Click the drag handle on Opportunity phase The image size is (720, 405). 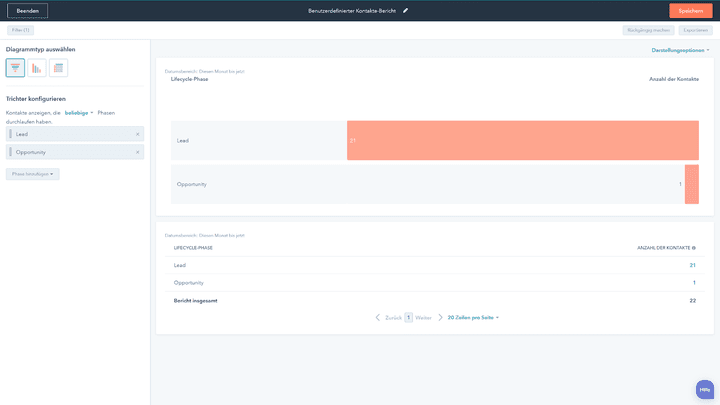(x=10, y=152)
